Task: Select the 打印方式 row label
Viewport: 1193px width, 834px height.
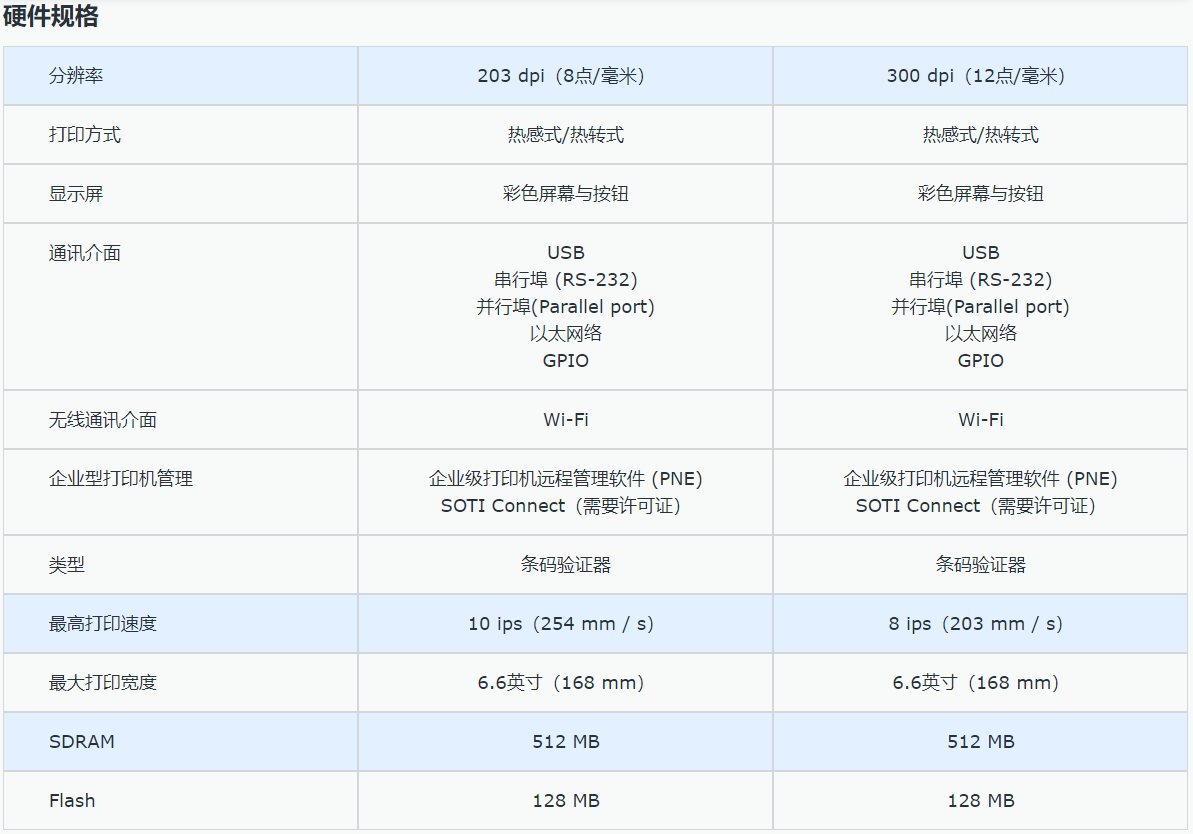Action: pyautogui.click(x=84, y=135)
